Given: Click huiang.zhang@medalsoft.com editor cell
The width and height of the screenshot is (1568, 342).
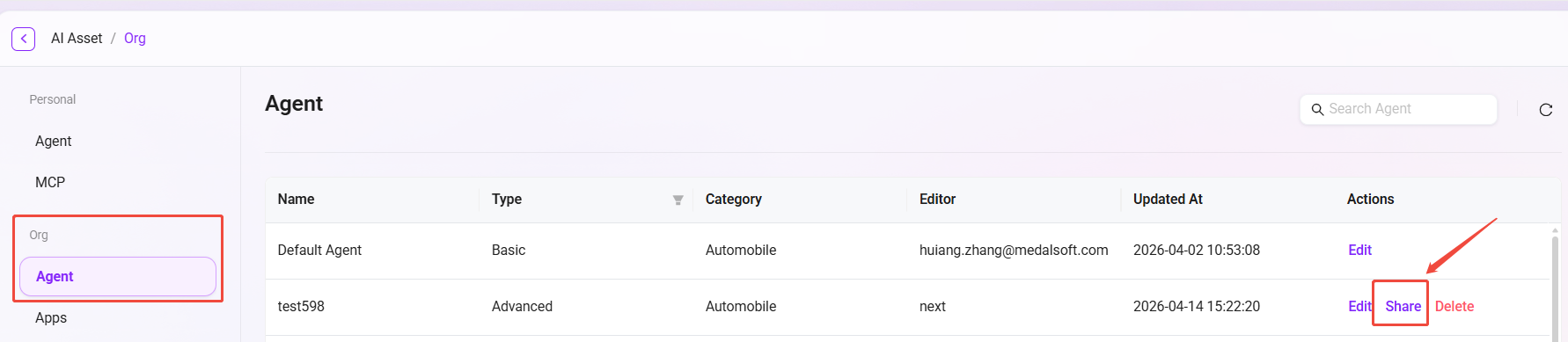Looking at the screenshot, I should coord(1014,250).
